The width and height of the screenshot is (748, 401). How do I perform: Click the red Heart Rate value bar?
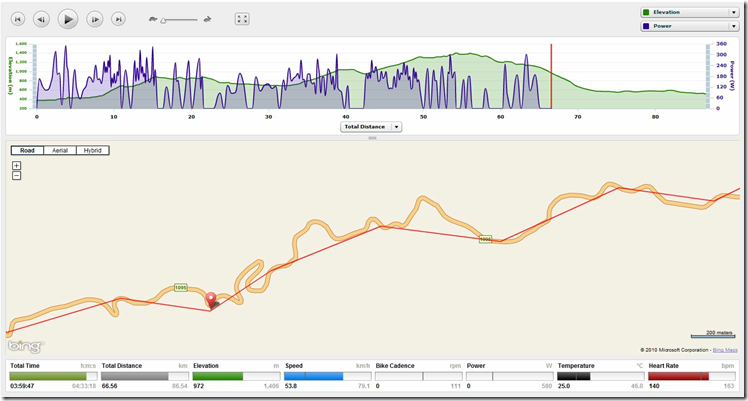click(x=692, y=376)
